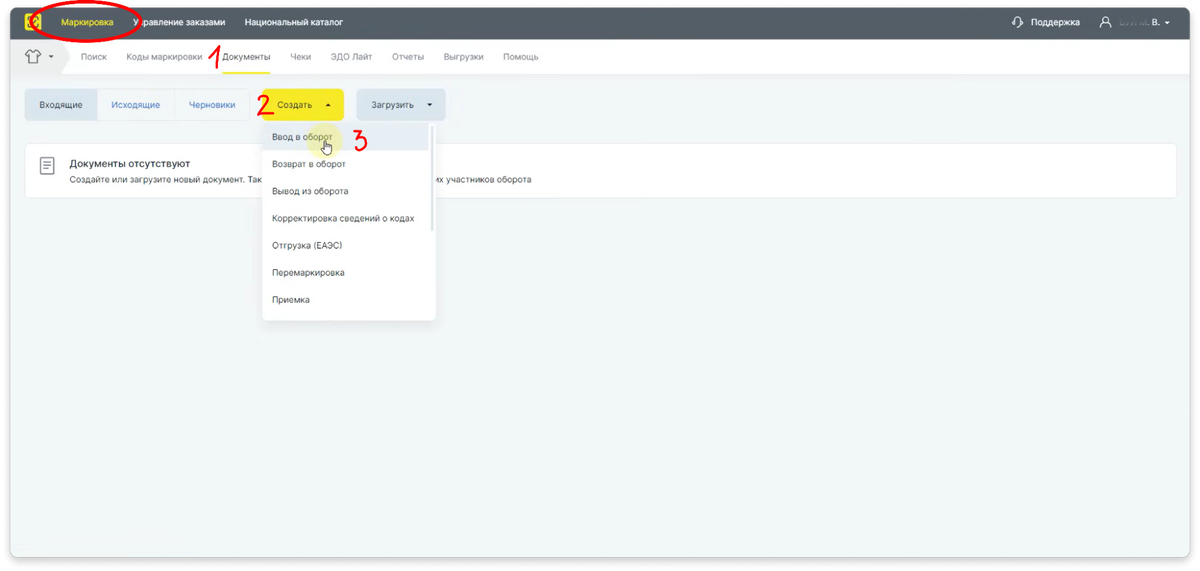This screenshot has height=571, width=1200.
Task: Click the dropdown menu scrollbar
Action: point(432,178)
